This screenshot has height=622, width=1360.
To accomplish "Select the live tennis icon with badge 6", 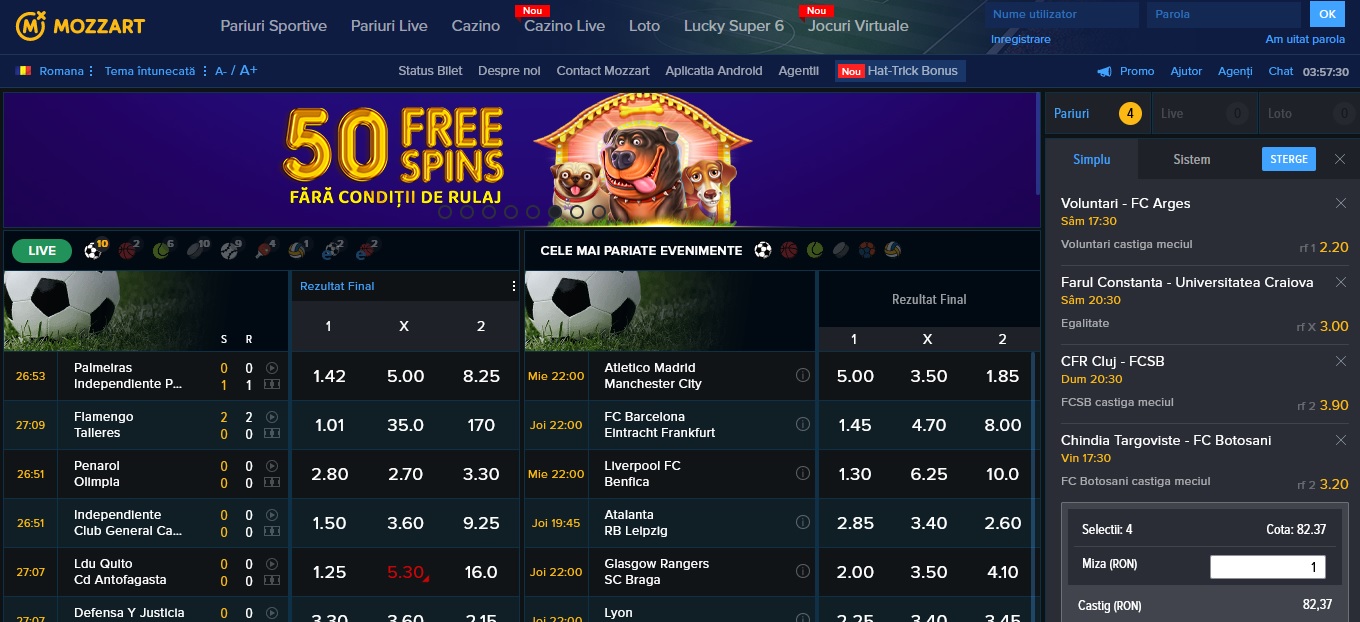I will point(162,250).
